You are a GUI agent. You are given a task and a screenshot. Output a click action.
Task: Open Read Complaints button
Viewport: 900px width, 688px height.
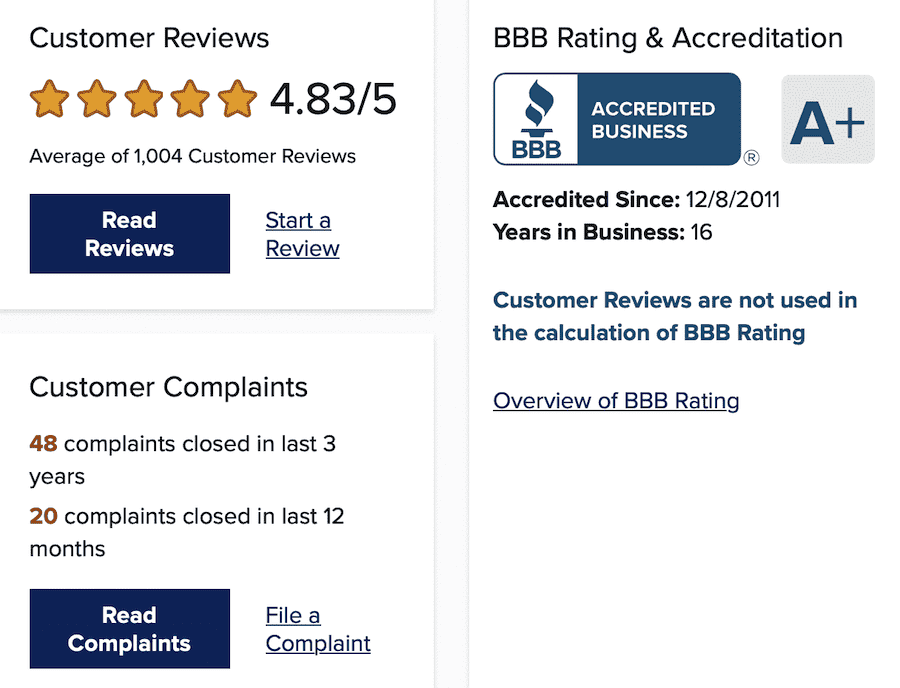(x=130, y=628)
